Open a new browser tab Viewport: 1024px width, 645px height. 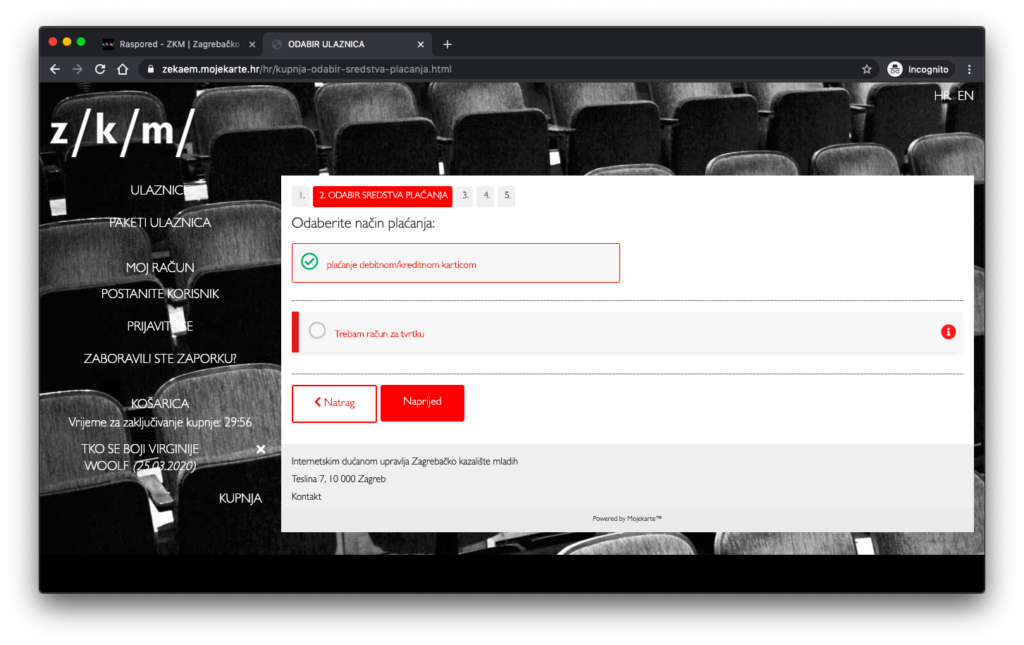coord(447,44)
